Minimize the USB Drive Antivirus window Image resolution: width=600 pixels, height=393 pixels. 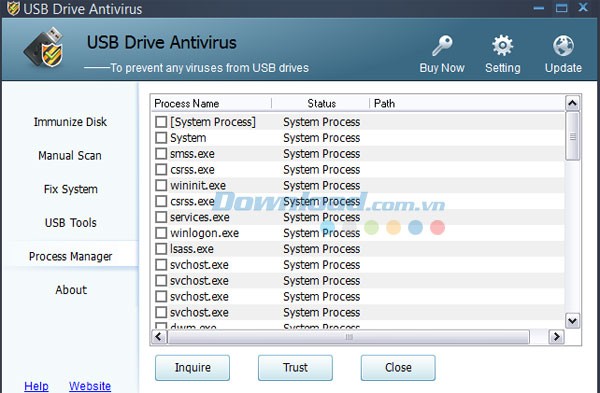pos(539,8)
